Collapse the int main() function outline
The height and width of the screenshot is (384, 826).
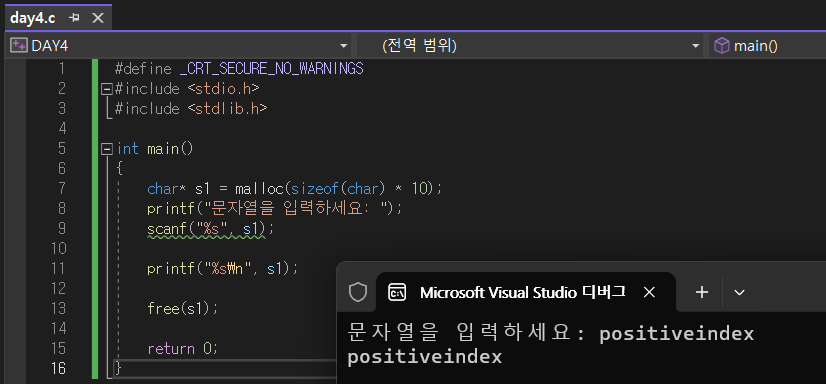tap(107, 149)
